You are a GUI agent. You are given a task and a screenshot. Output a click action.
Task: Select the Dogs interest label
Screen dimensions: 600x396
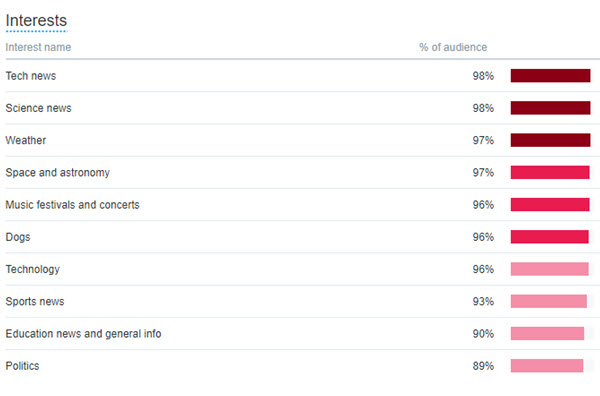point(18,237)
